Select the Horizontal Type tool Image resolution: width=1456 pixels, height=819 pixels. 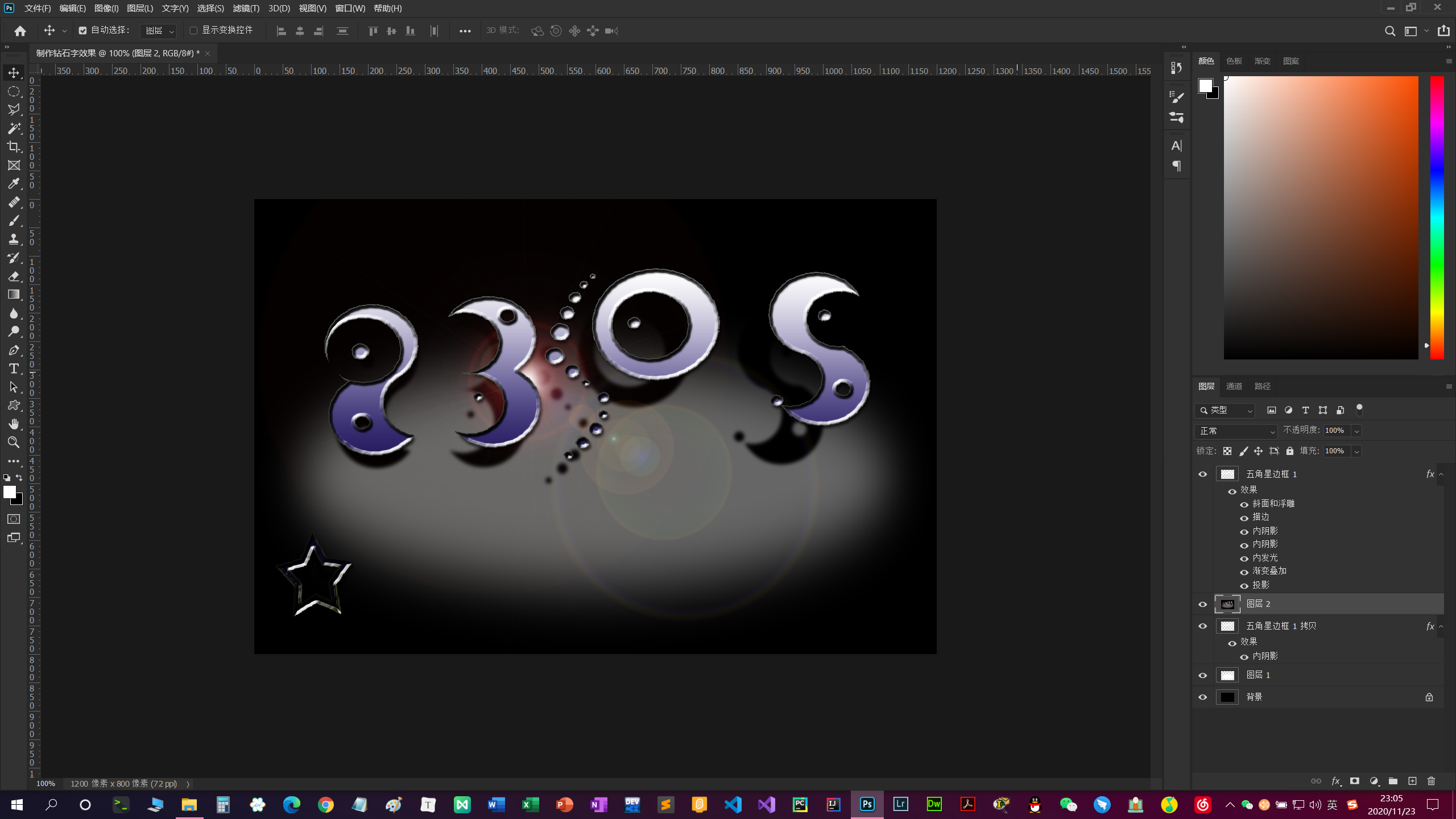click(x=14, y=369)
